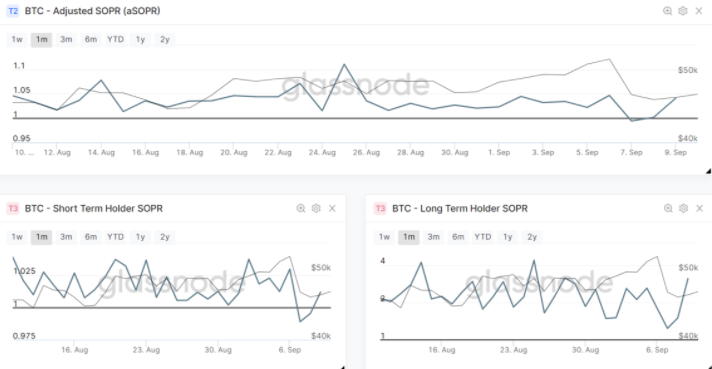
Task: Set Long Term Holder chart to 6m
Action: pyautogui.click(x=458, y=237)
